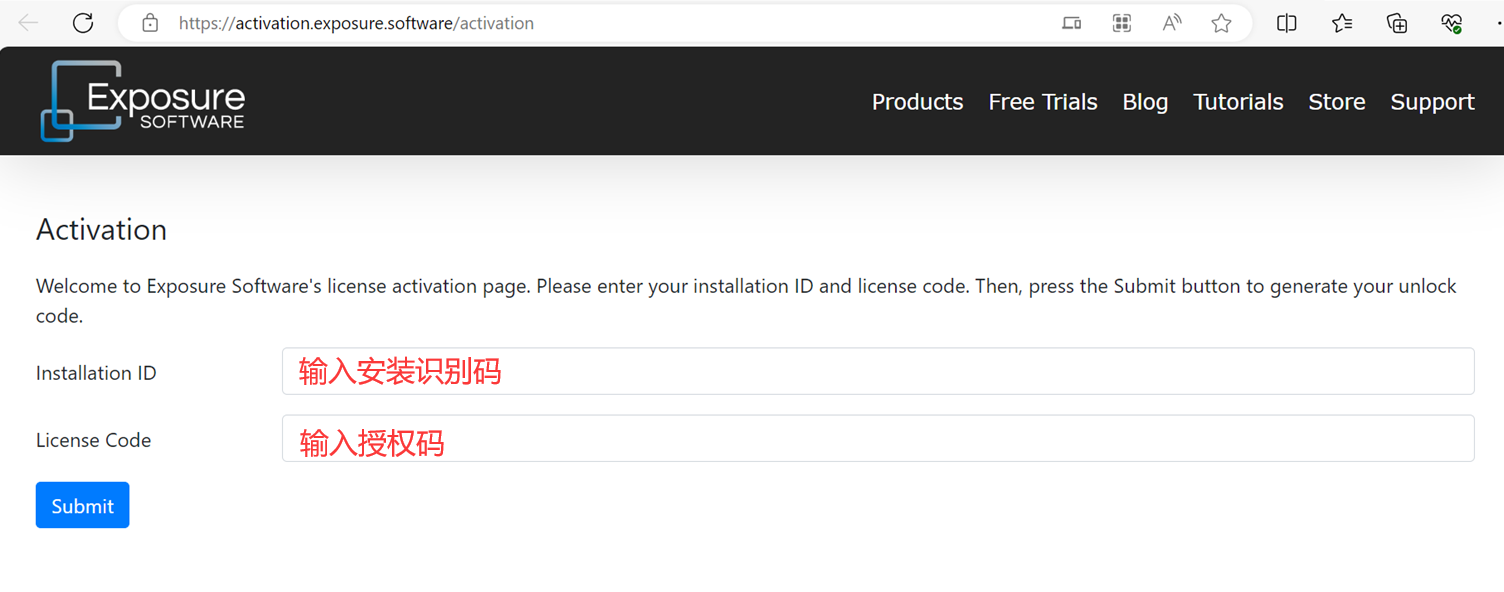Click the send-to-devices icon in address bar
This screenshot has height=592, width=1504.
tap(1071, 23)
